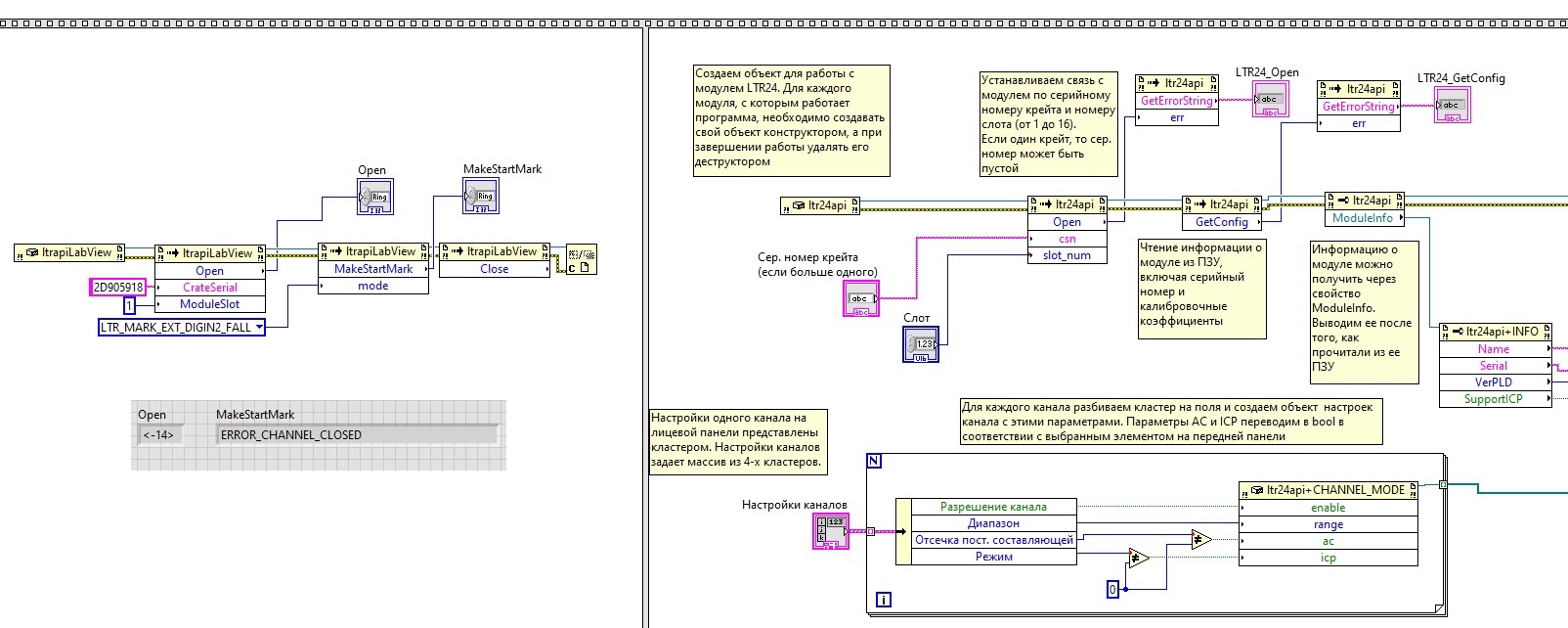The width and height of the screenshot is (1568, 628).
Task: Select the error cluster terminal after Close
Action: click(581, 260)
